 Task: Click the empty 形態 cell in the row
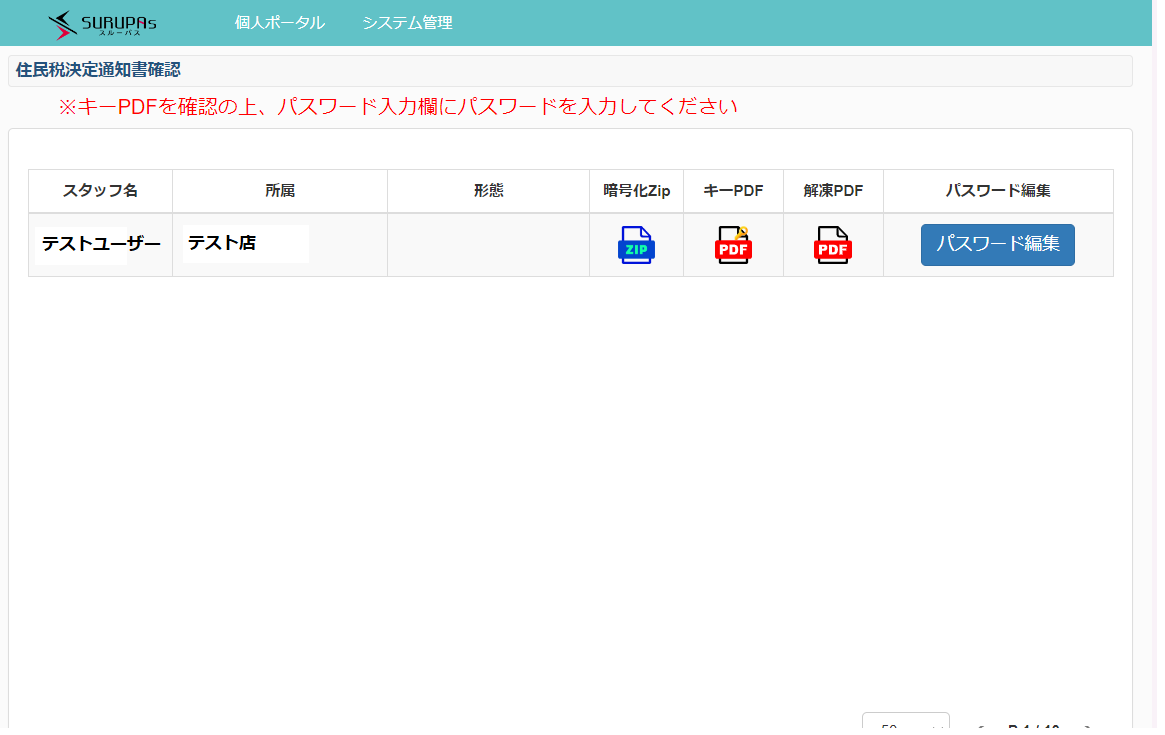pos(488,245)
